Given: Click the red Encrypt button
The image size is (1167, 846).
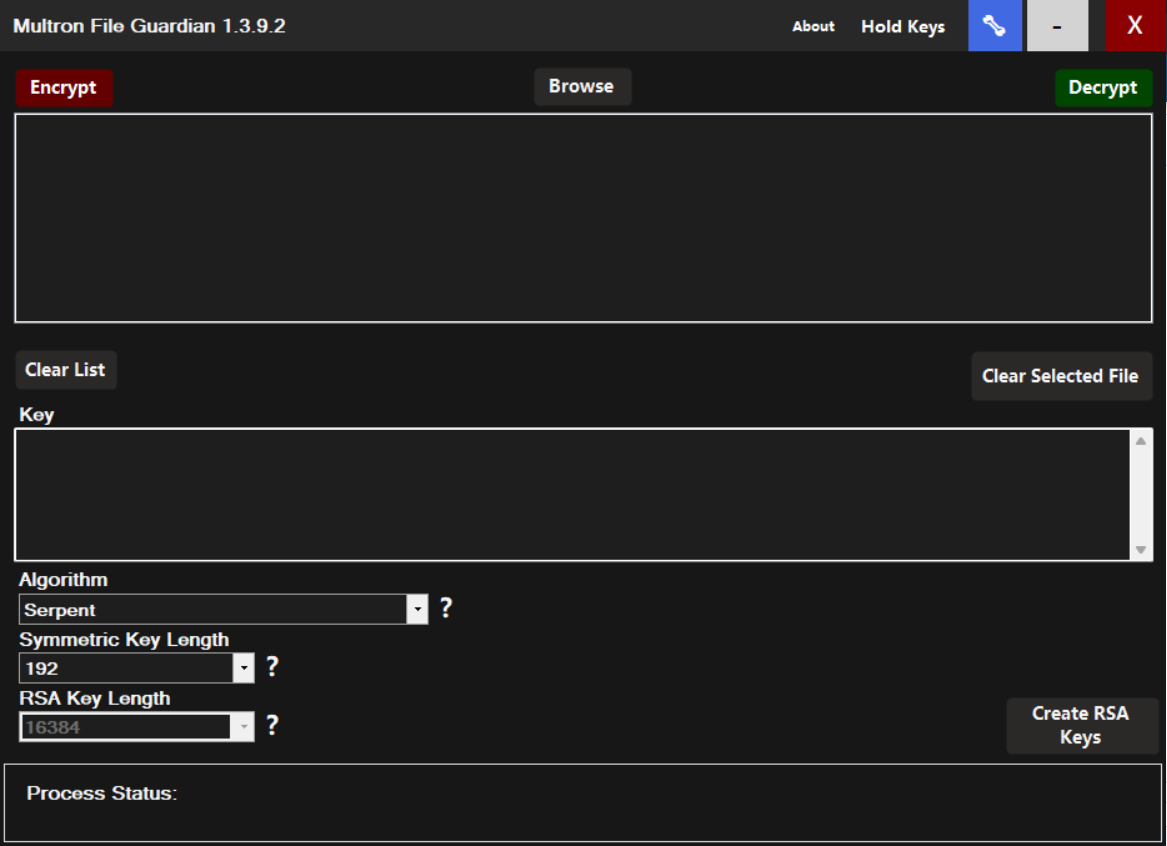Looking at the screenshot, I should (63, 87).
